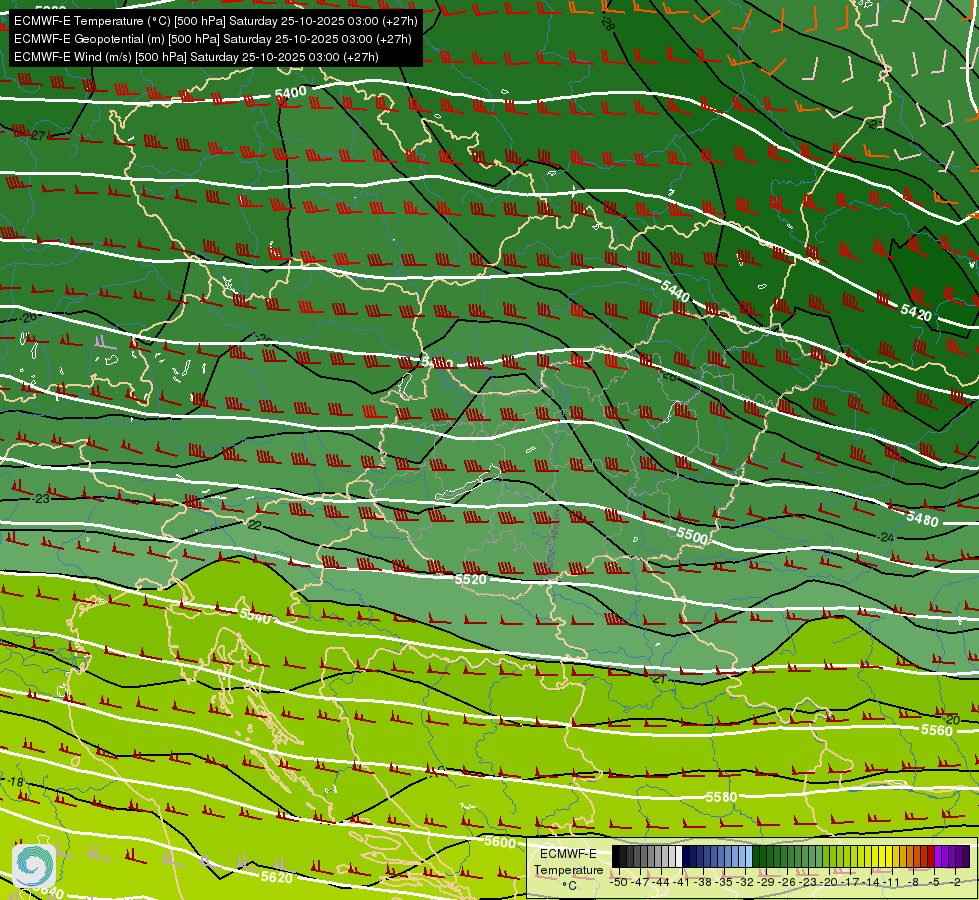Select the ECMWF-E Wind 500 hPa title line

(x=196, y=57)
